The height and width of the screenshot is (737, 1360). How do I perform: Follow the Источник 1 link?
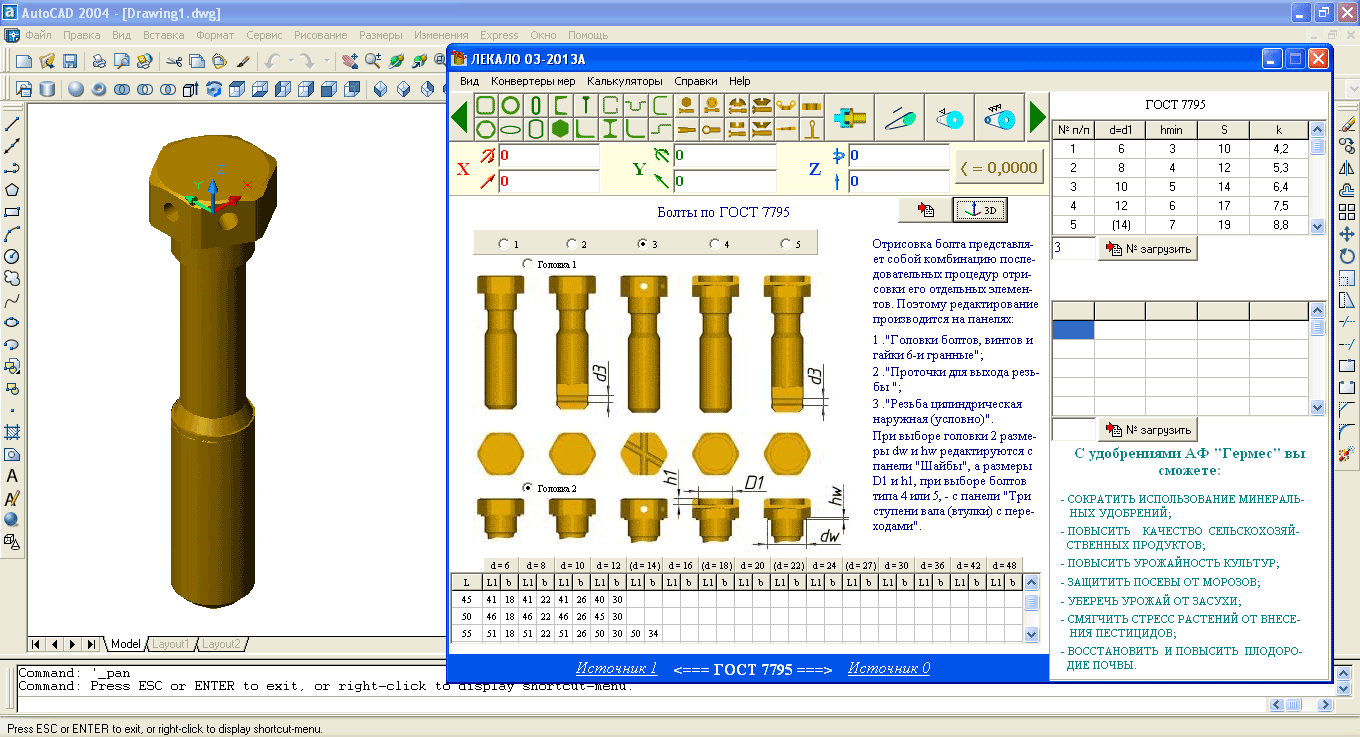[x=616, y=668]
